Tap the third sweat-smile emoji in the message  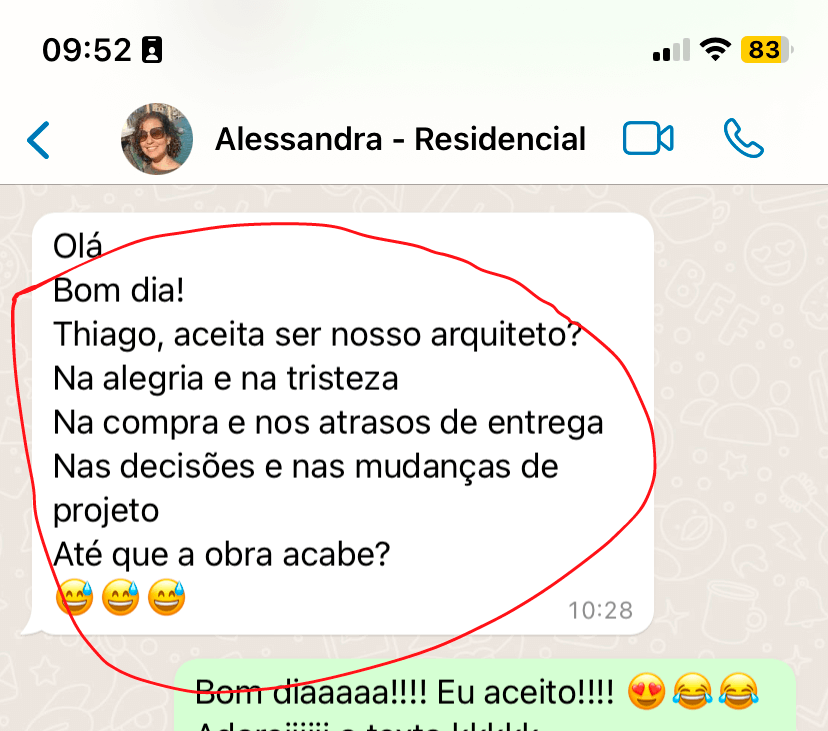[x=166, y=597]
